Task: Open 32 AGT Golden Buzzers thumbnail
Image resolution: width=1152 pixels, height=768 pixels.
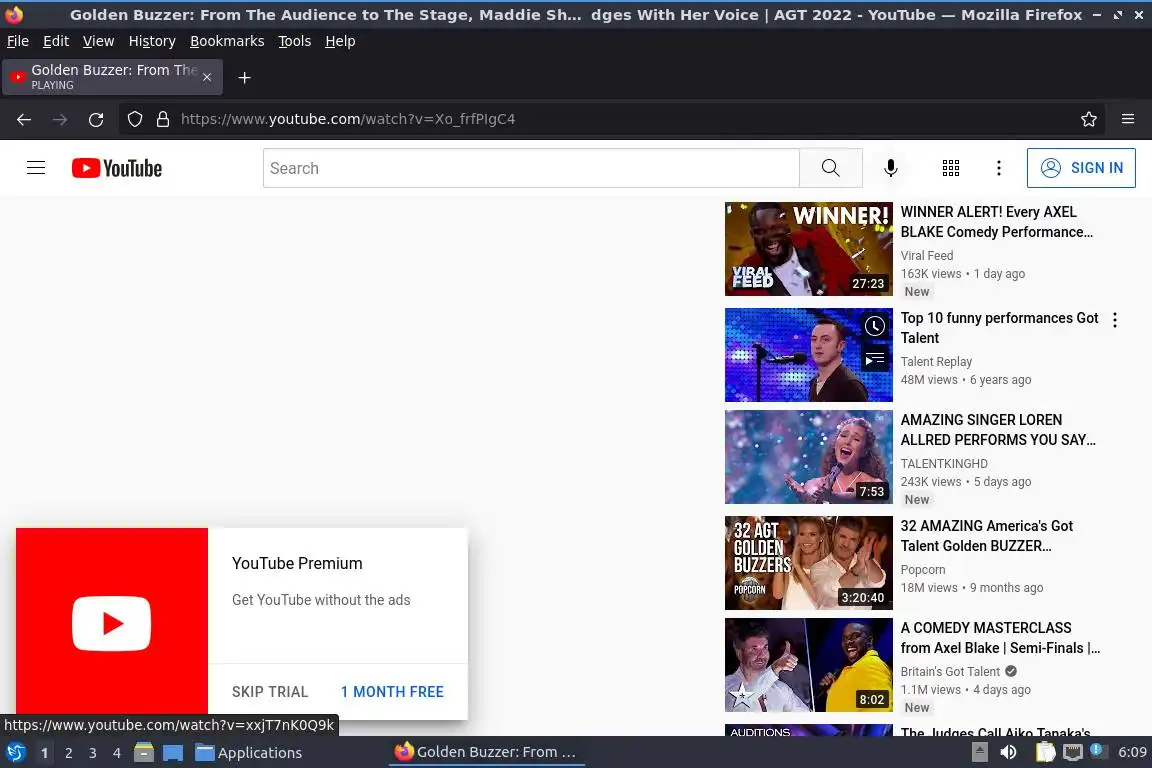Action: point(809,563)
